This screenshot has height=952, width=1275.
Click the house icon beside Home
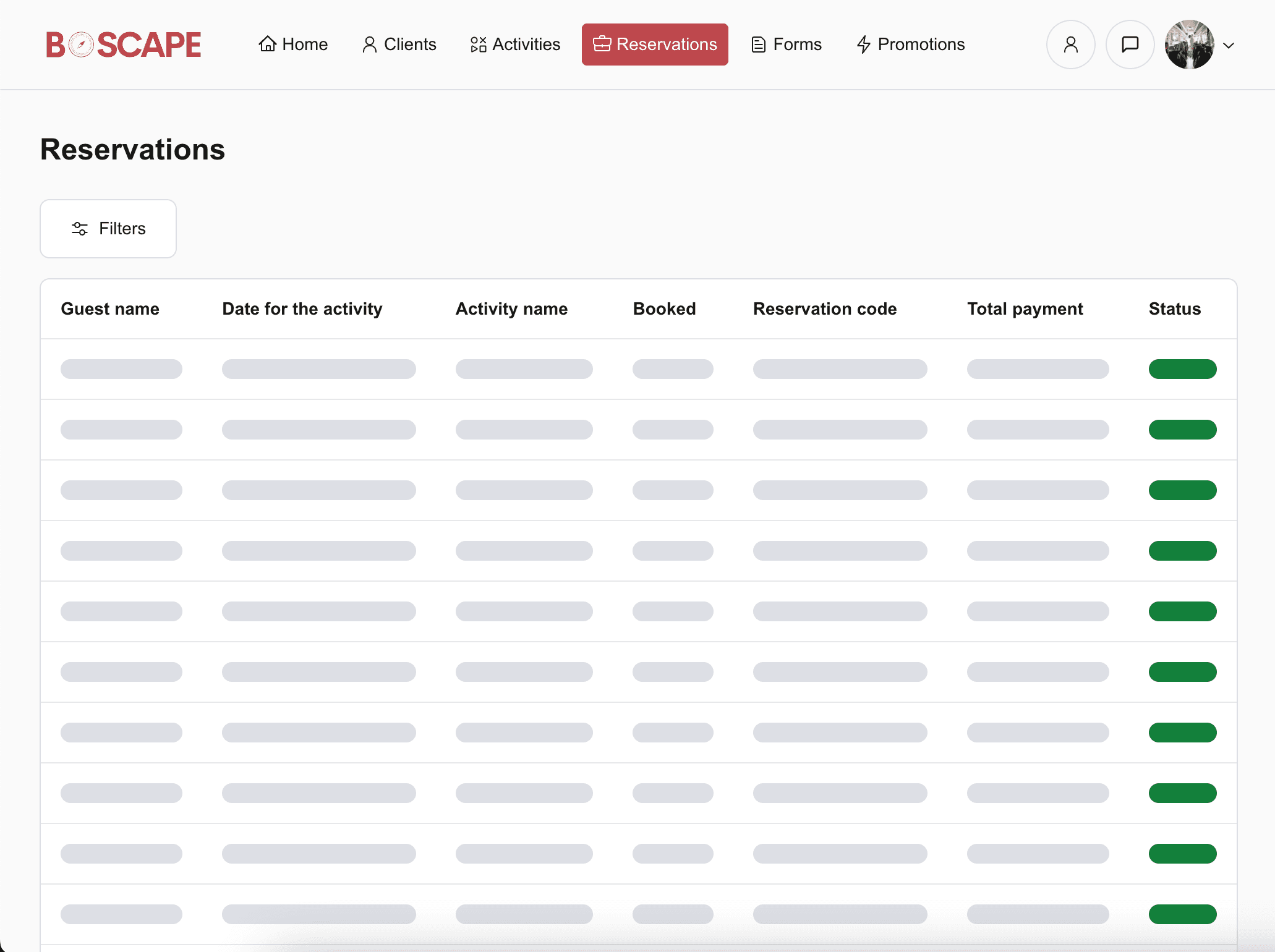(267, 44)
